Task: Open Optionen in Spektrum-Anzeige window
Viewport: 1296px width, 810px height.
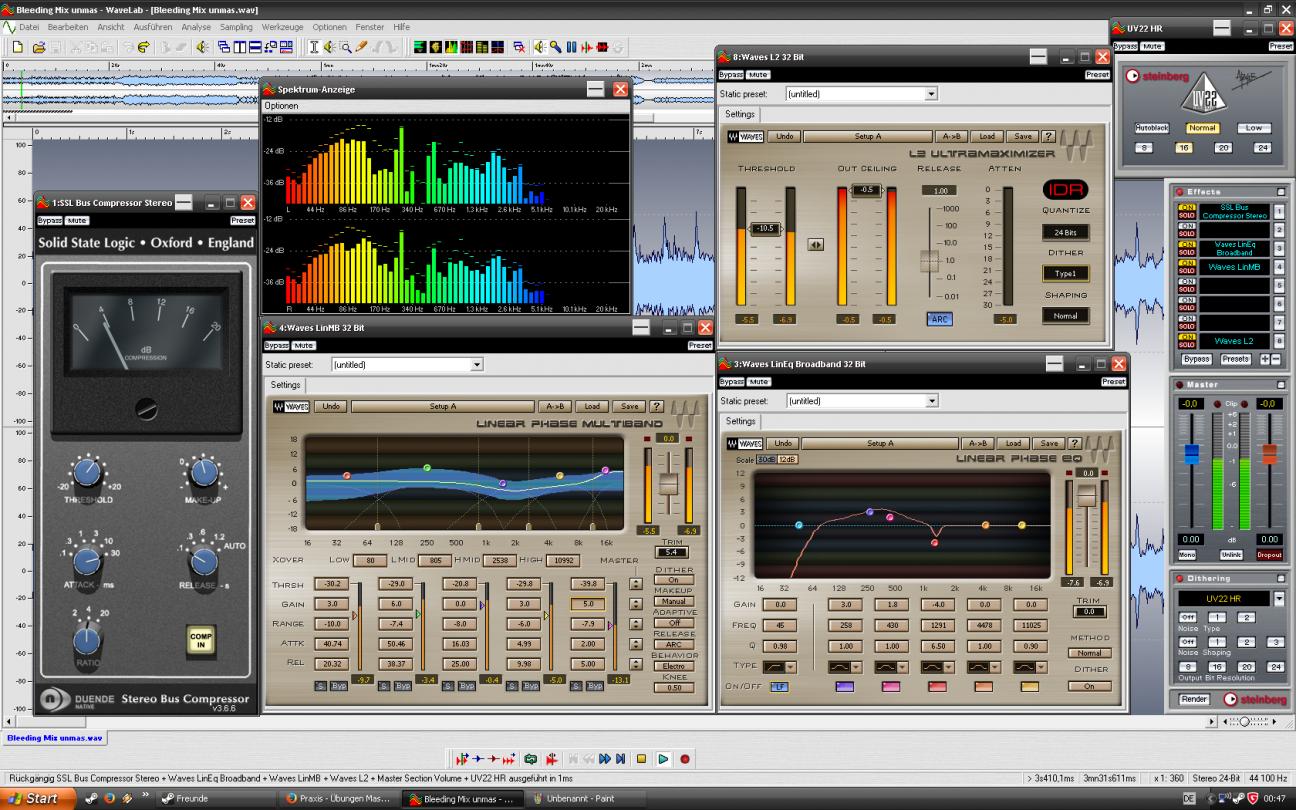Action: click(281, 105)
